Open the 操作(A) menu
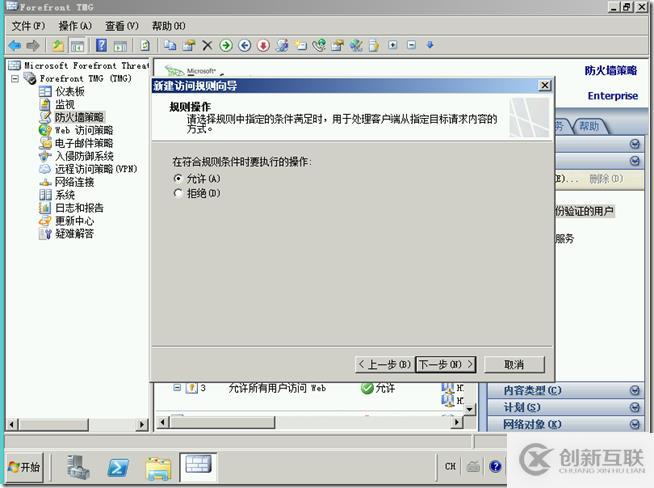Screen dimensions: 654x488 click(x=75, y=26)
